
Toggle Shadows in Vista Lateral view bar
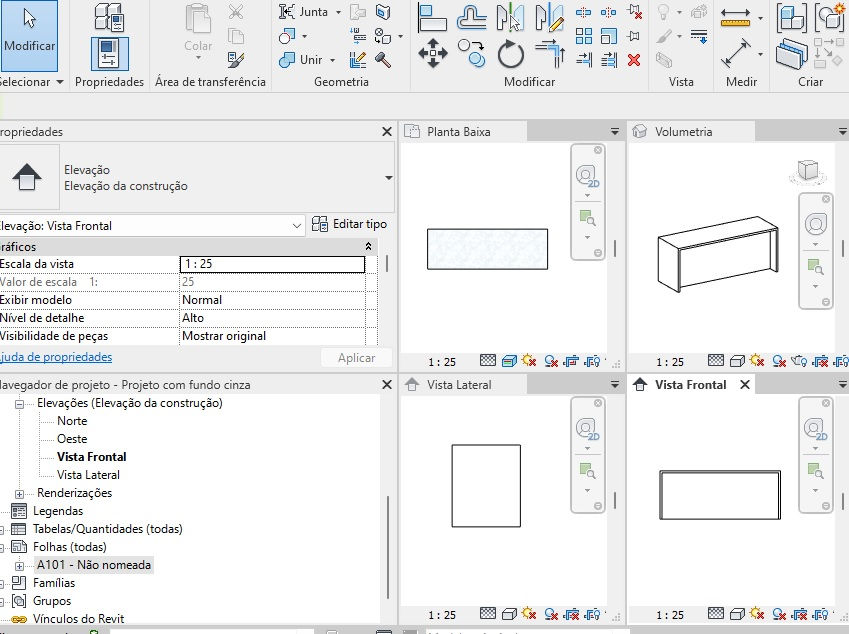point(551,614)
